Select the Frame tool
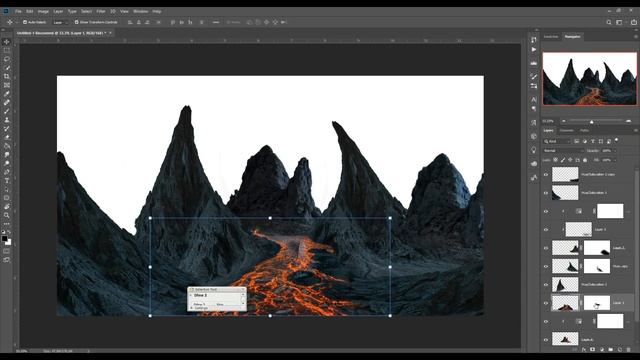 click(7, 85)
